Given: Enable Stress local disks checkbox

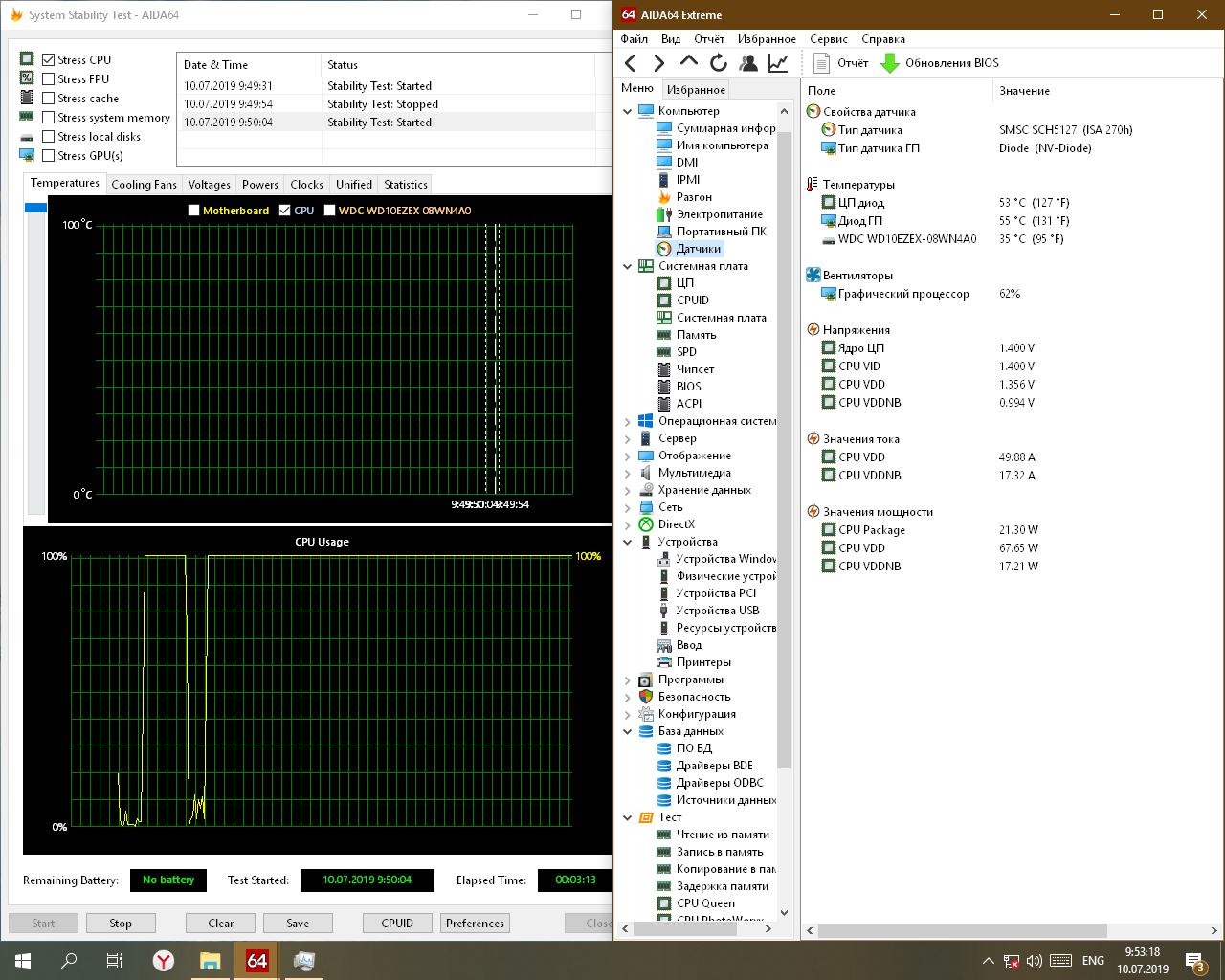Looking at the screenshot, I should (x=49, y=136).
